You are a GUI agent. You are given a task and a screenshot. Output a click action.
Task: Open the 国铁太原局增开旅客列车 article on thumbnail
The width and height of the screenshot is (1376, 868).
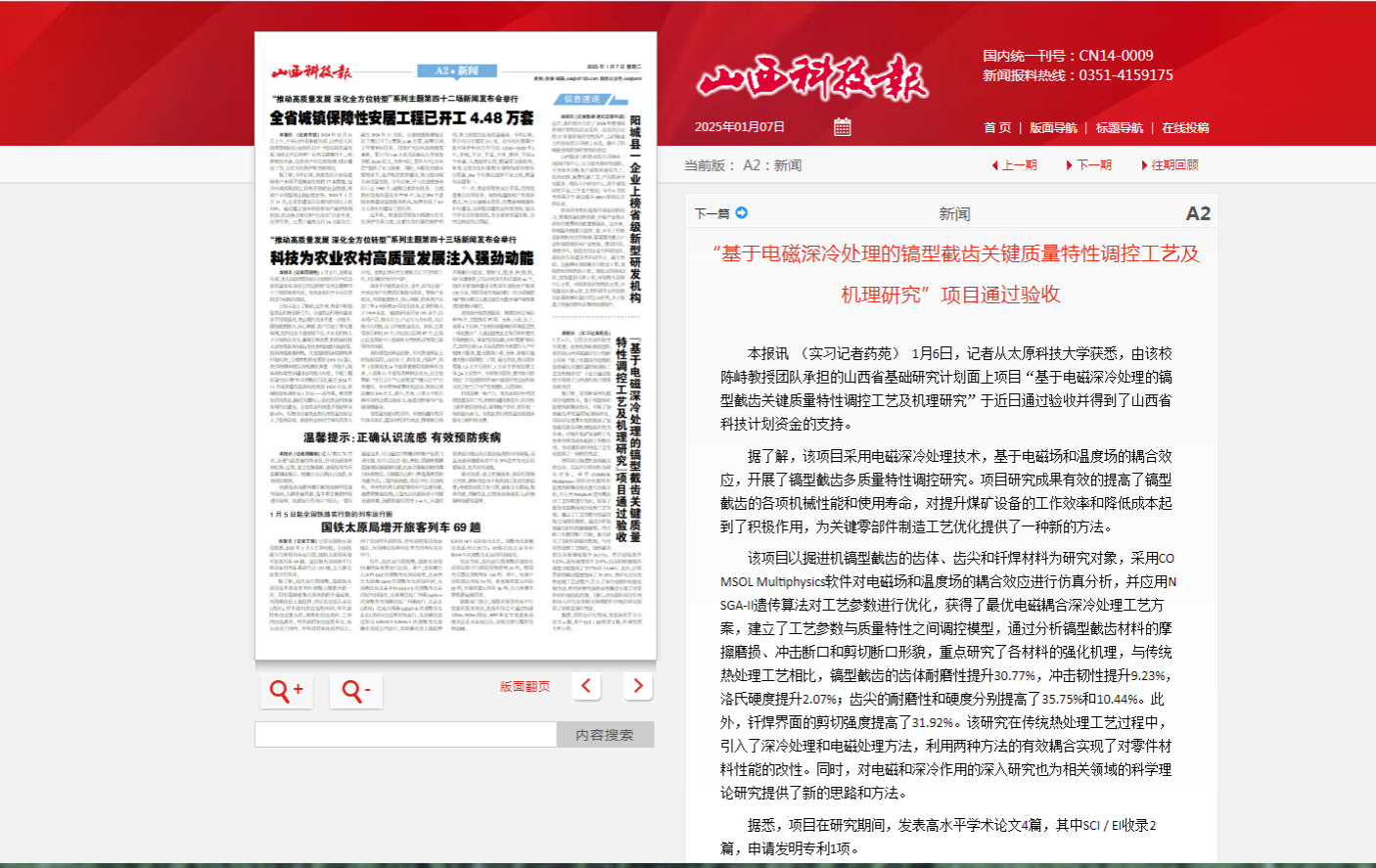coord(400,527)
